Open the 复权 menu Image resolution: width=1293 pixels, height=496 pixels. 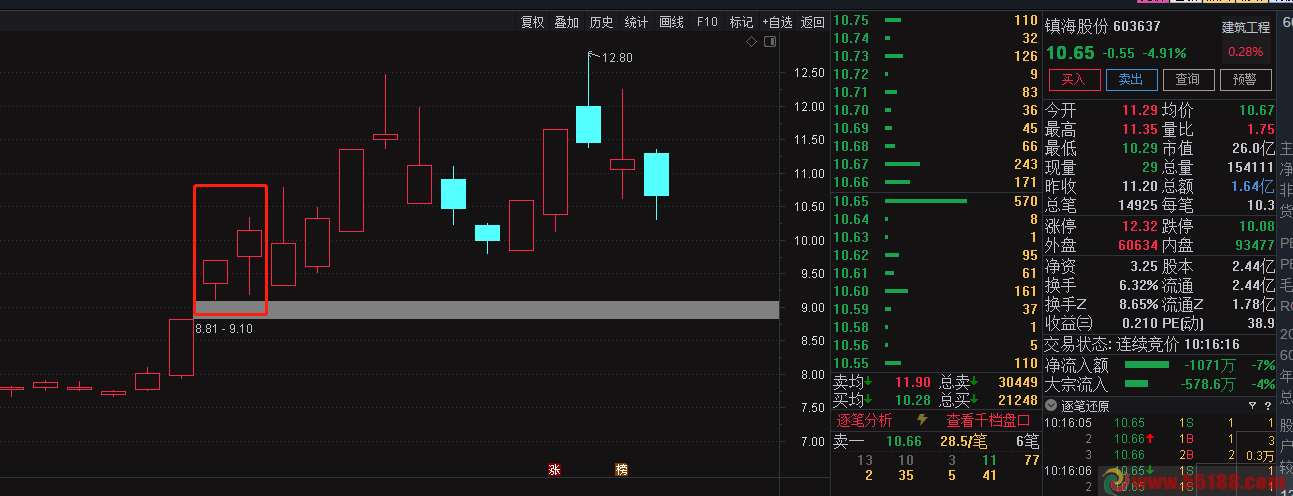click(532, 22)
